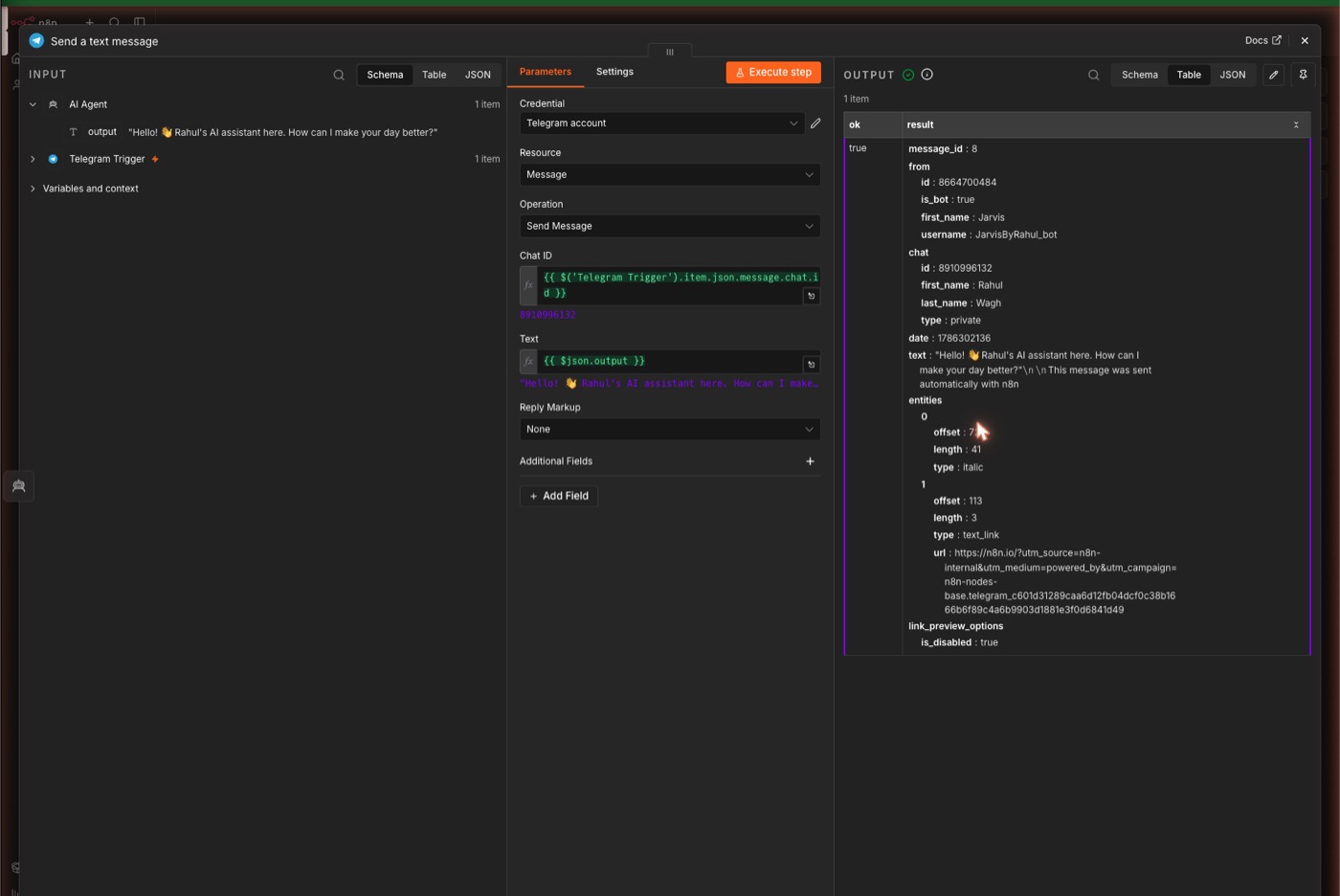Show OUTPUT data in JSON view

[1233, 75]
